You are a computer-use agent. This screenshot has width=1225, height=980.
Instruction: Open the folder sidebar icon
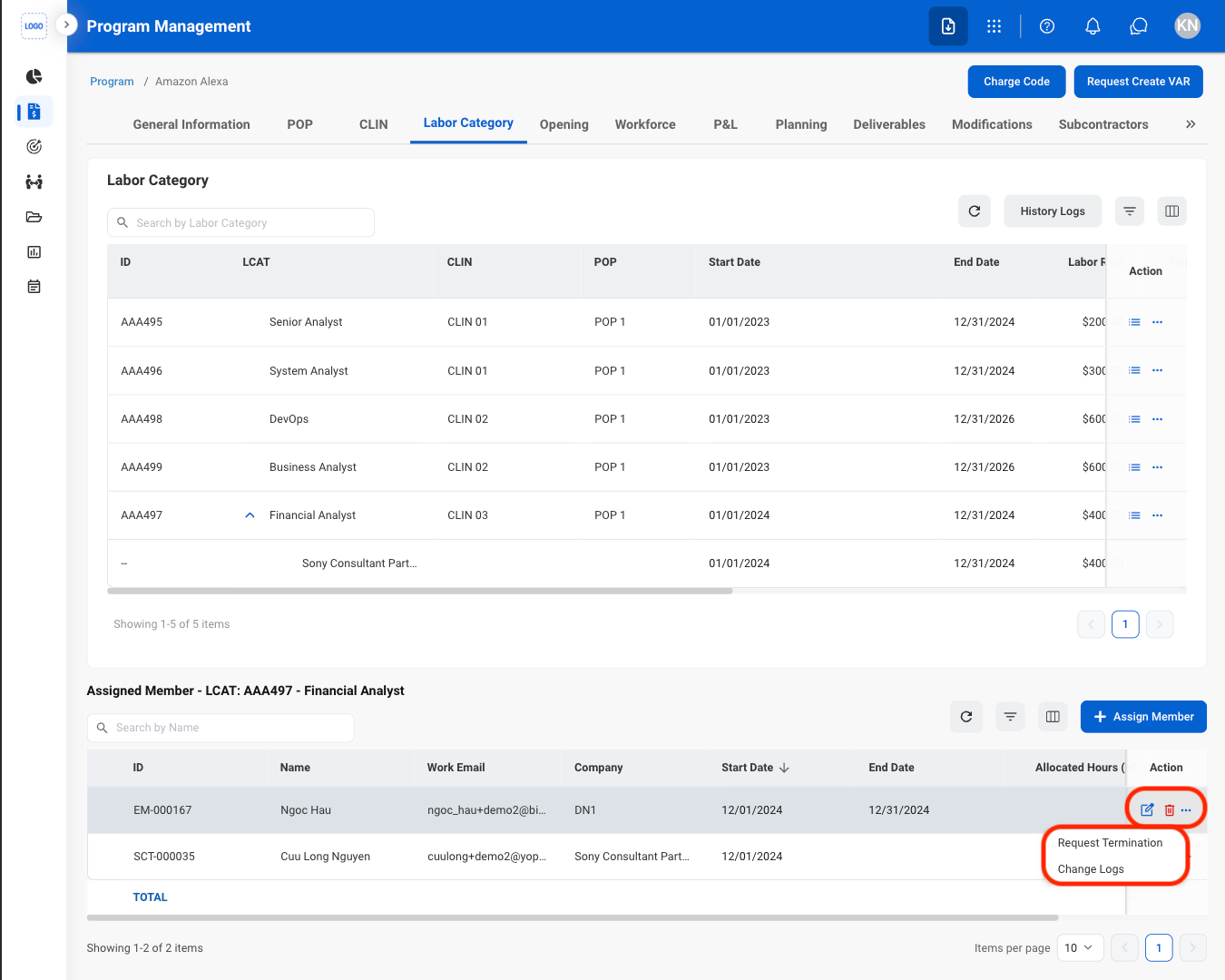34,217
